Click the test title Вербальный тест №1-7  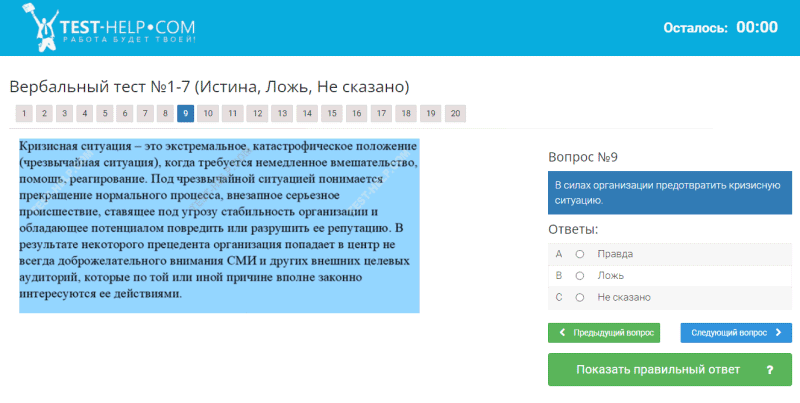[x=209, y=87]
